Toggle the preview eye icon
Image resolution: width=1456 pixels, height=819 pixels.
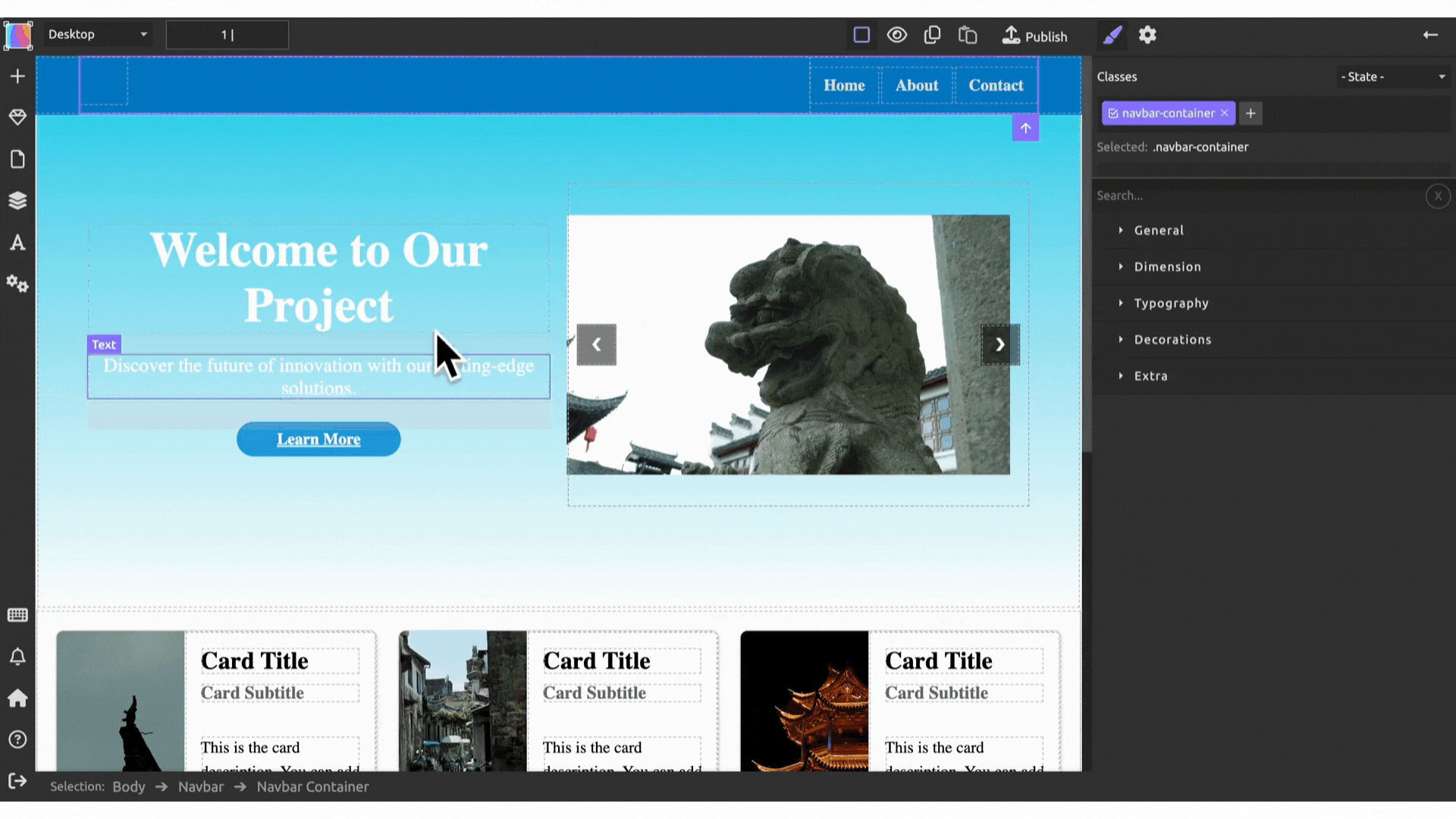pyautogui.click(x=897, y=35)
